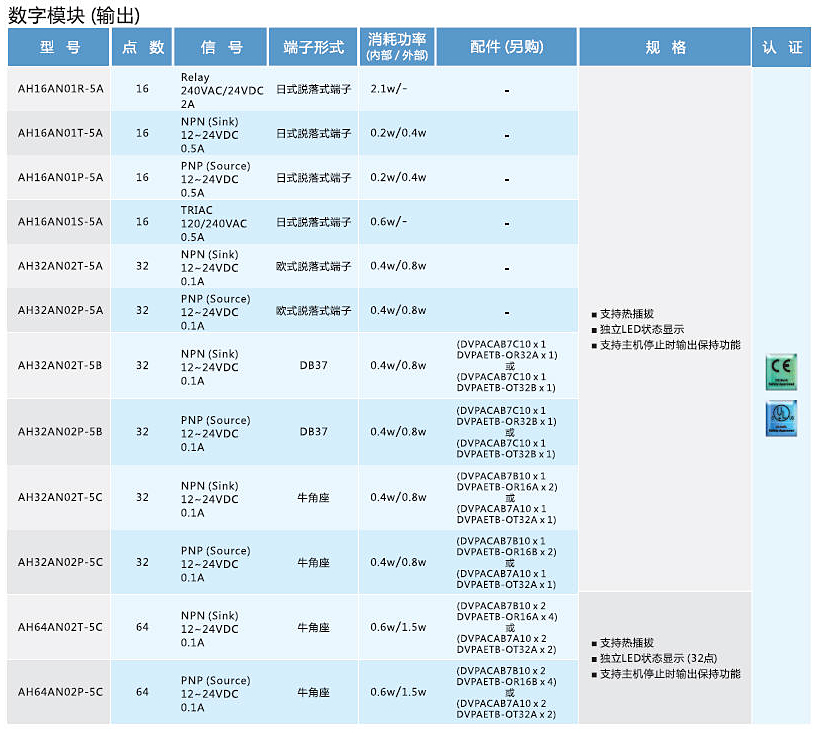Select model AH32AN02P-5A

[61, 311]
